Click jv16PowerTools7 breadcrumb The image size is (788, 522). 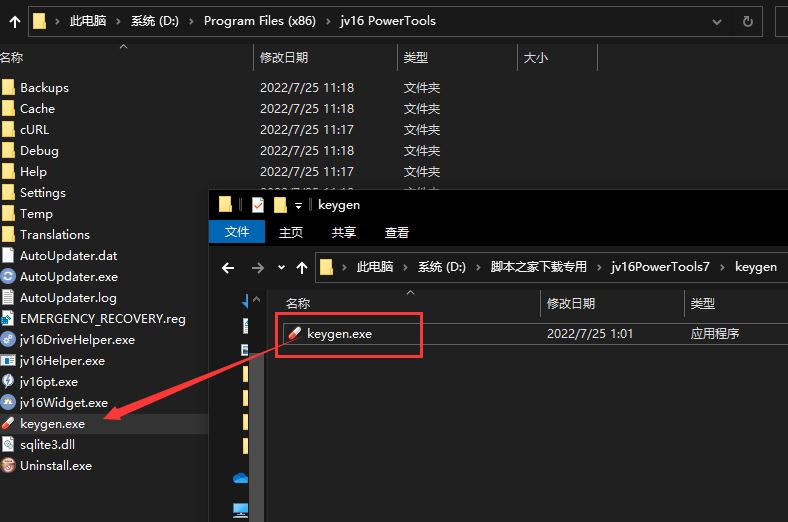[x=660, y=267]
